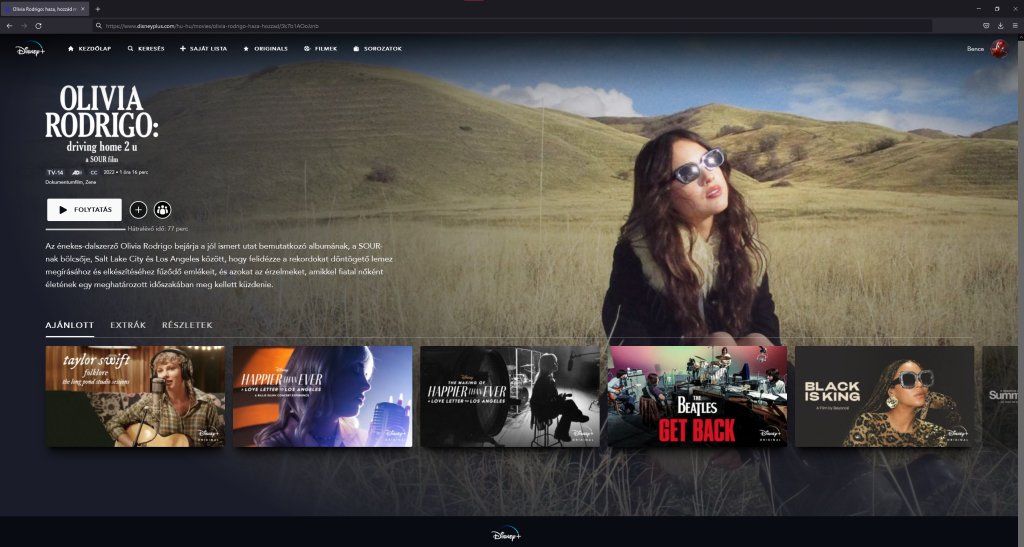Open the Originals section
Image resolution: width=1024 pixels, height=547 pixels.
pyautogui.click(x=265, y=49)
